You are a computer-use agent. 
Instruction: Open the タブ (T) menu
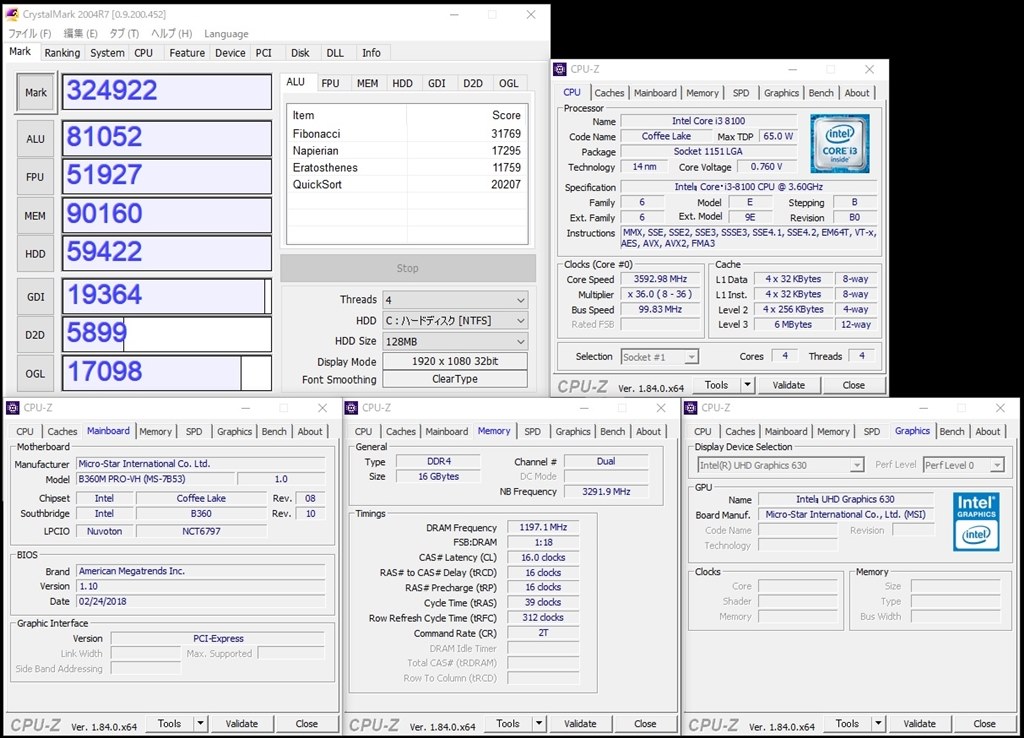pyautogui.click(x=124, y=33)
